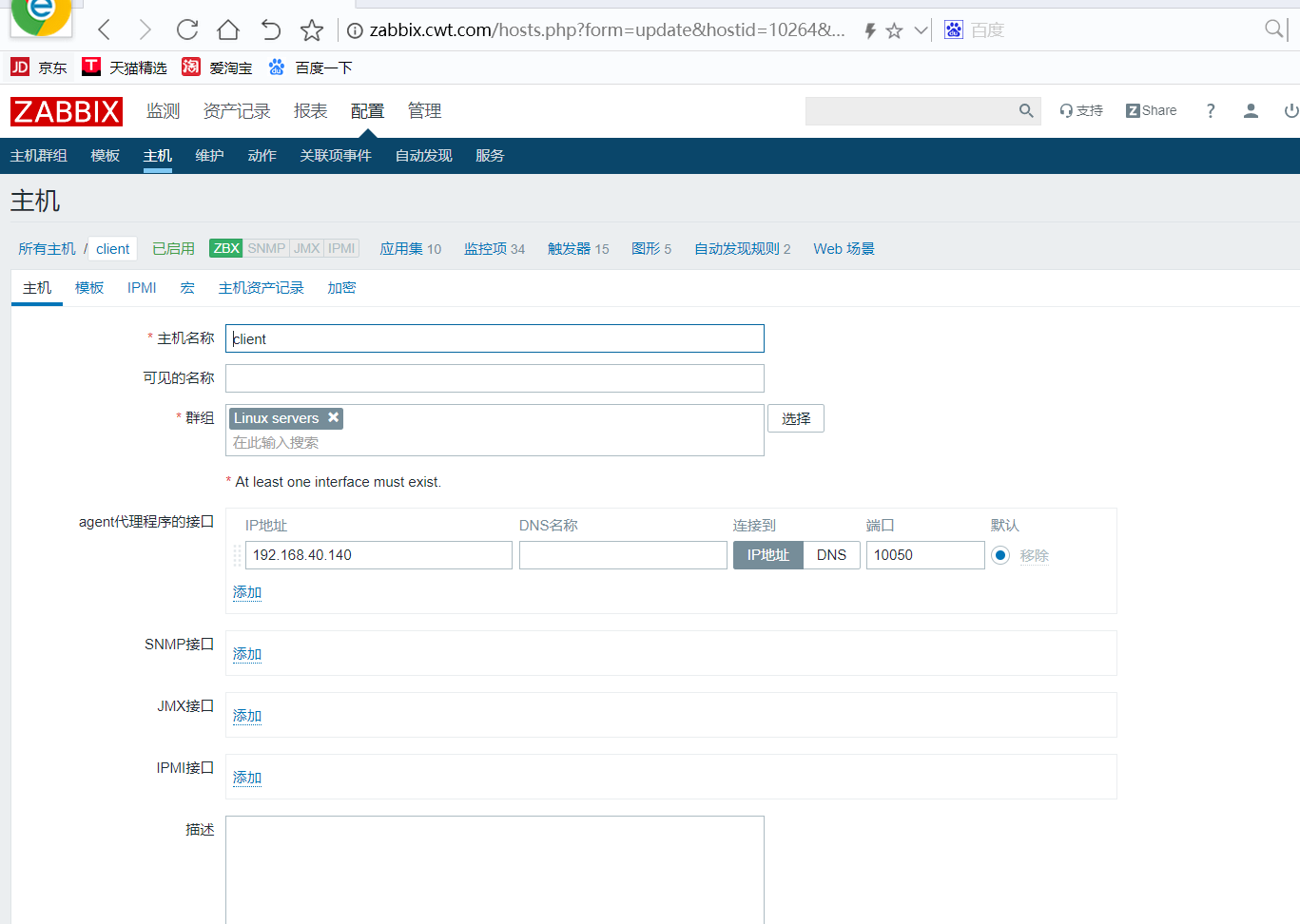Click the SNMP availability badge

pyautogui.click(x=266, y=248)
